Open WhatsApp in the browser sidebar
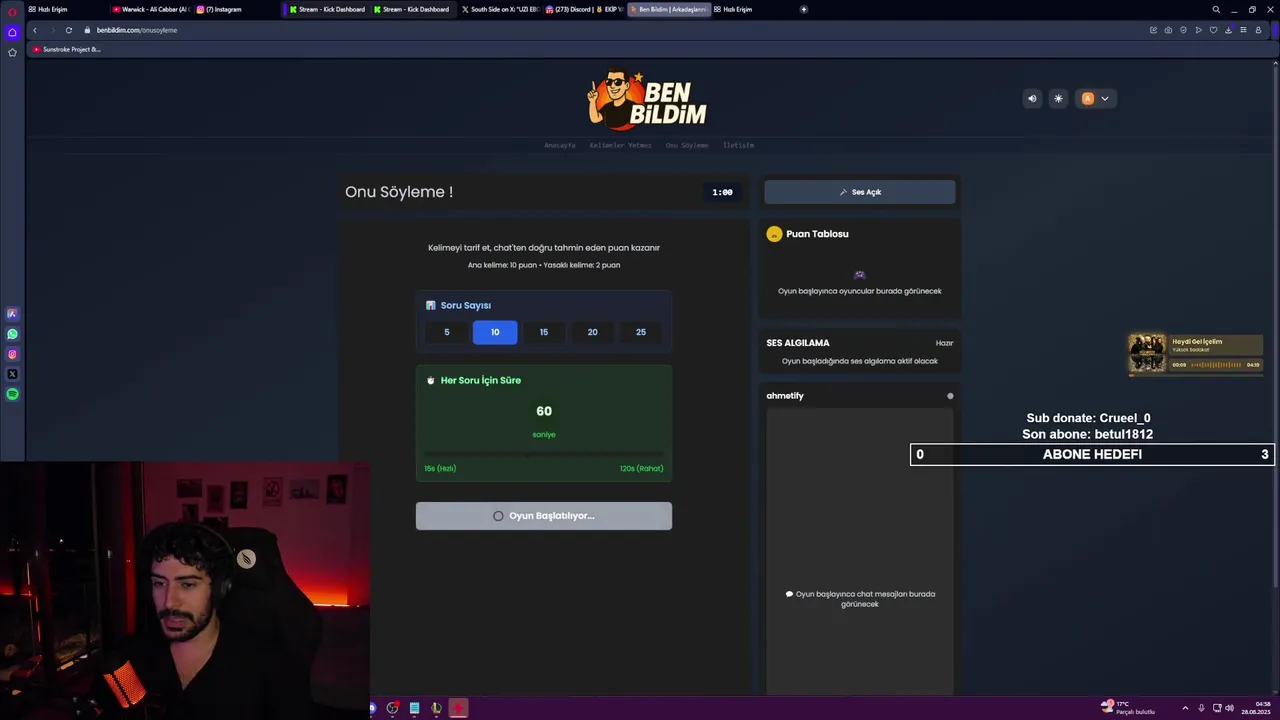This screenshot has height=720, width=1280. (x=12, y=334)
